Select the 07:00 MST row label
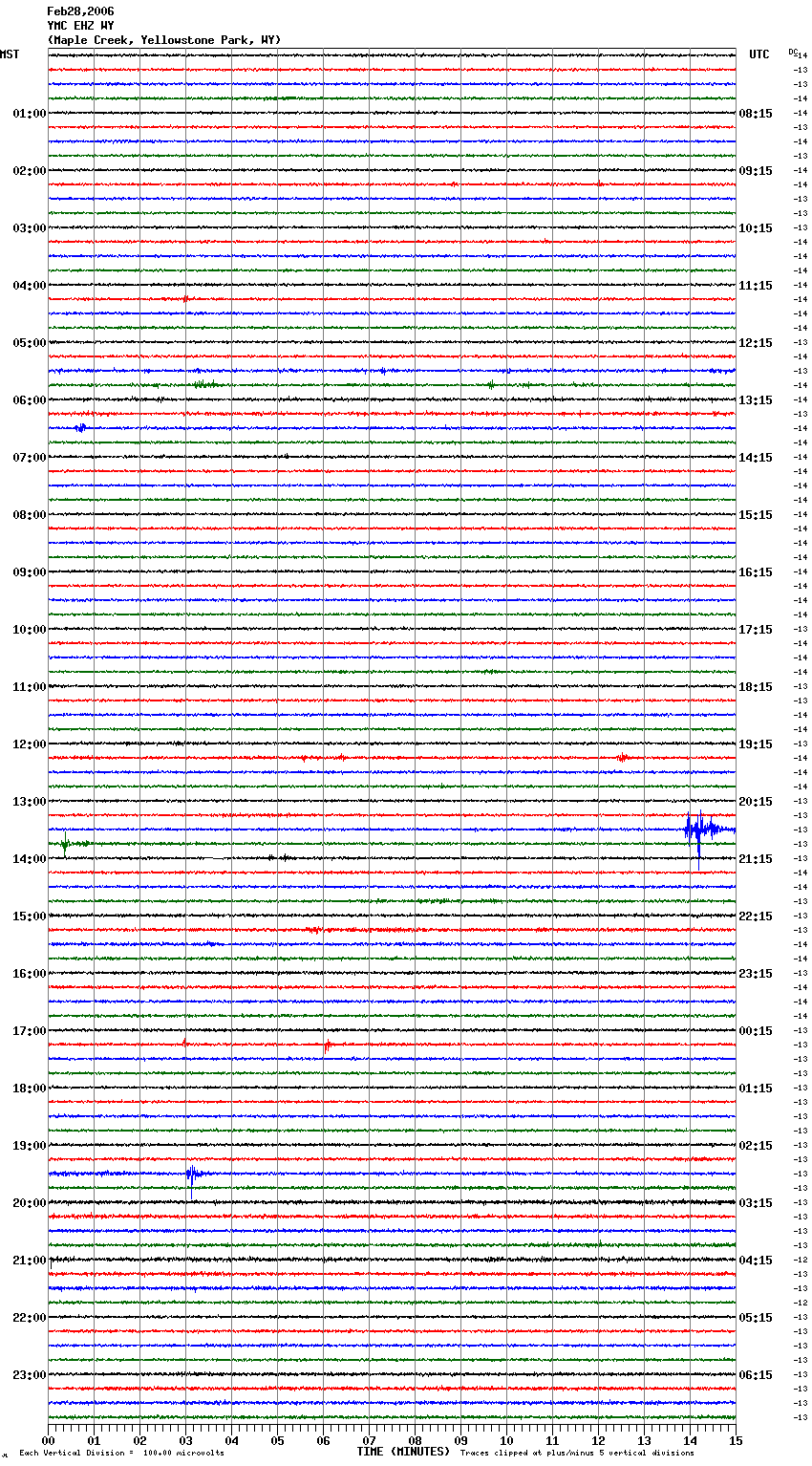The image size is (812, 1466). (30, 458)
